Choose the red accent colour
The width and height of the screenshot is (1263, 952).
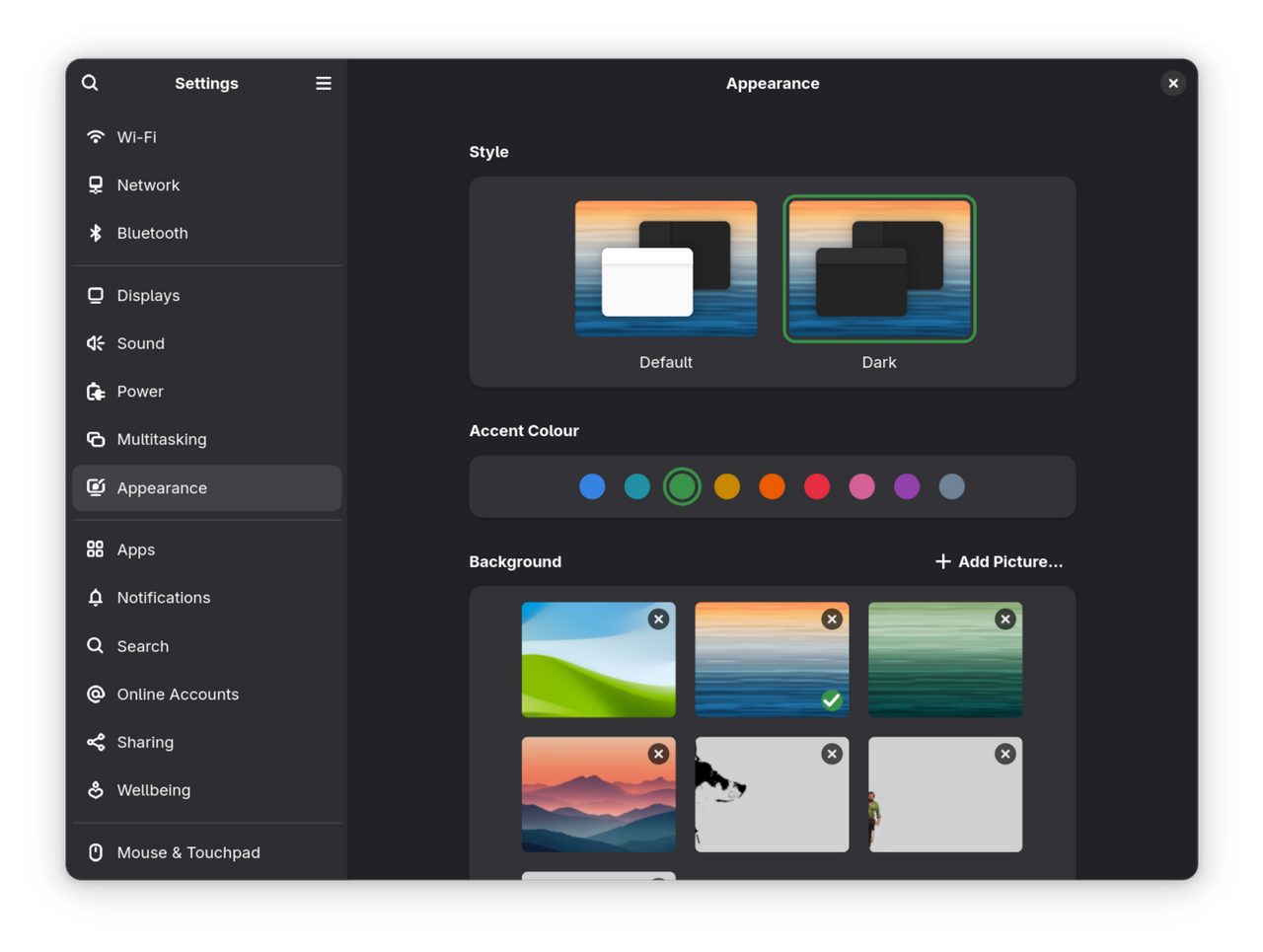(x=817, y=486)
